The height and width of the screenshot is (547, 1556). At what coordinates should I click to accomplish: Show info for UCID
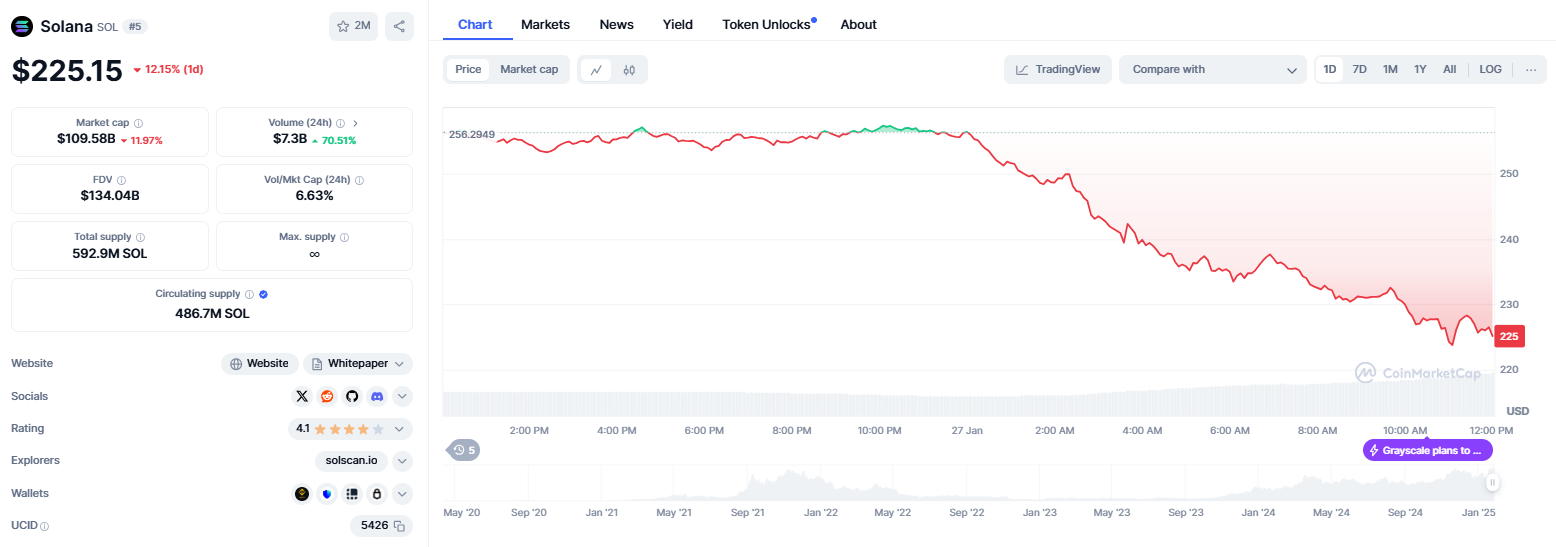pyautogui.click(x=44, y=526)
